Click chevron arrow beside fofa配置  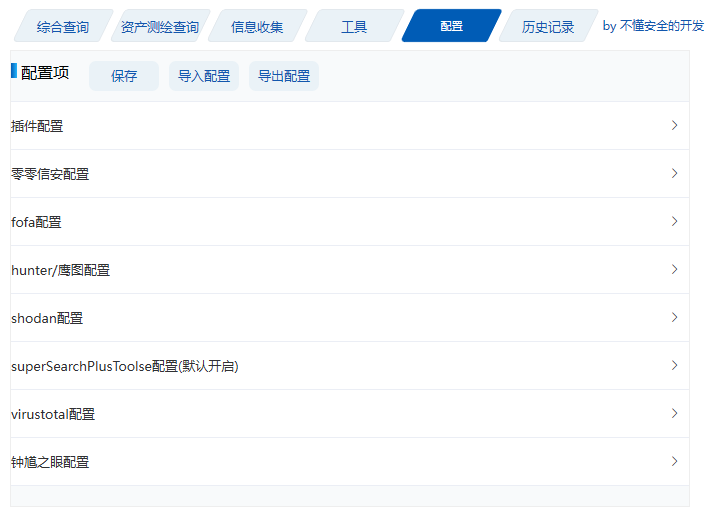tap(675, 222)
